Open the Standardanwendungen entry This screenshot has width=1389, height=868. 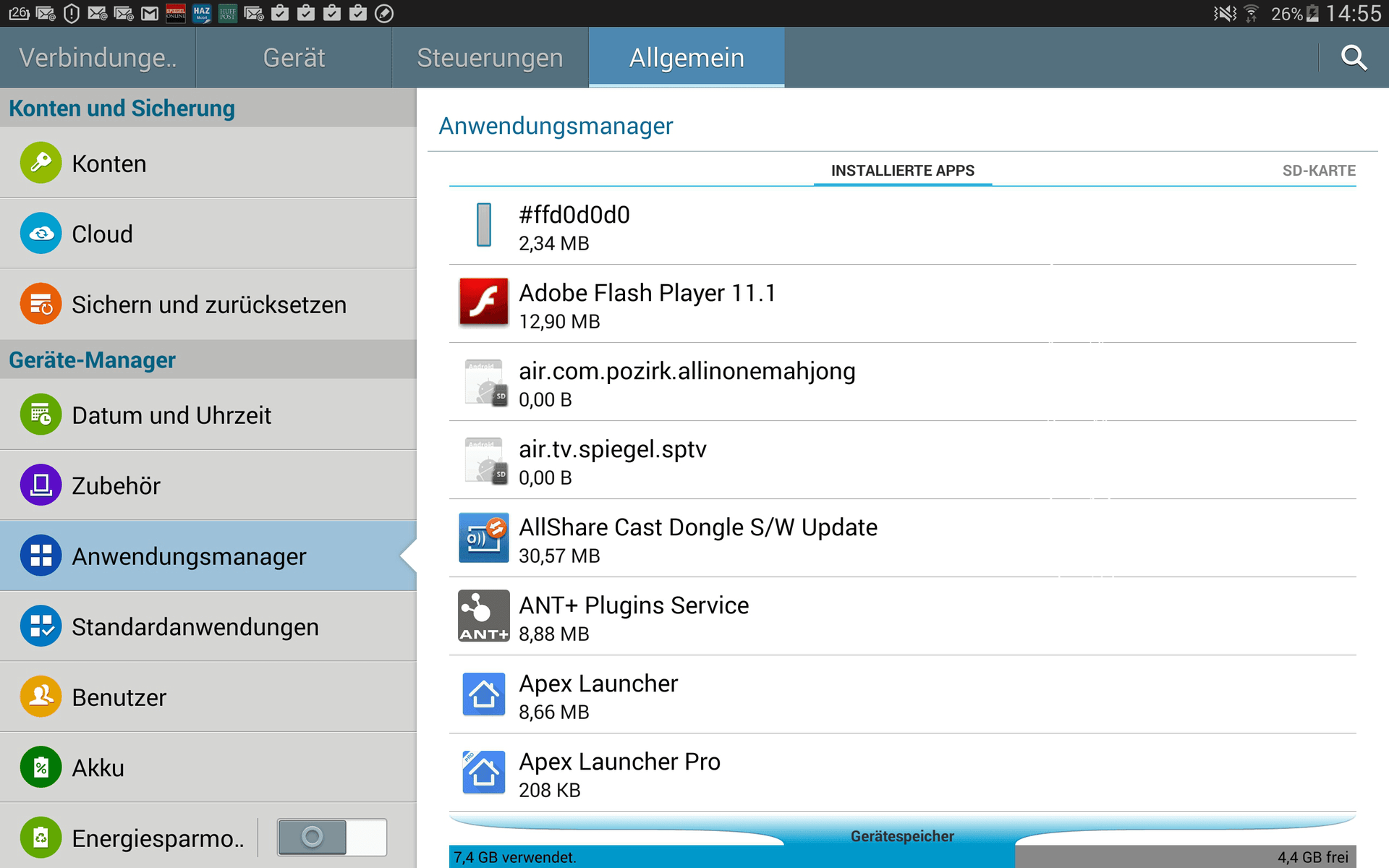pos(208,626)
